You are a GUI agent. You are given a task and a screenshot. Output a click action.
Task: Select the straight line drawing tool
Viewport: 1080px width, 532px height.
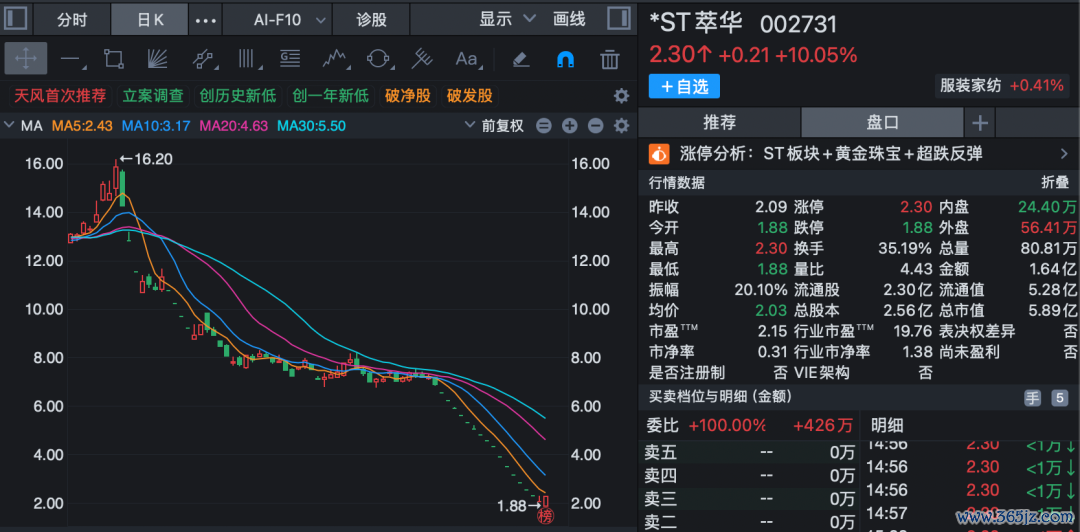[72, 60]
